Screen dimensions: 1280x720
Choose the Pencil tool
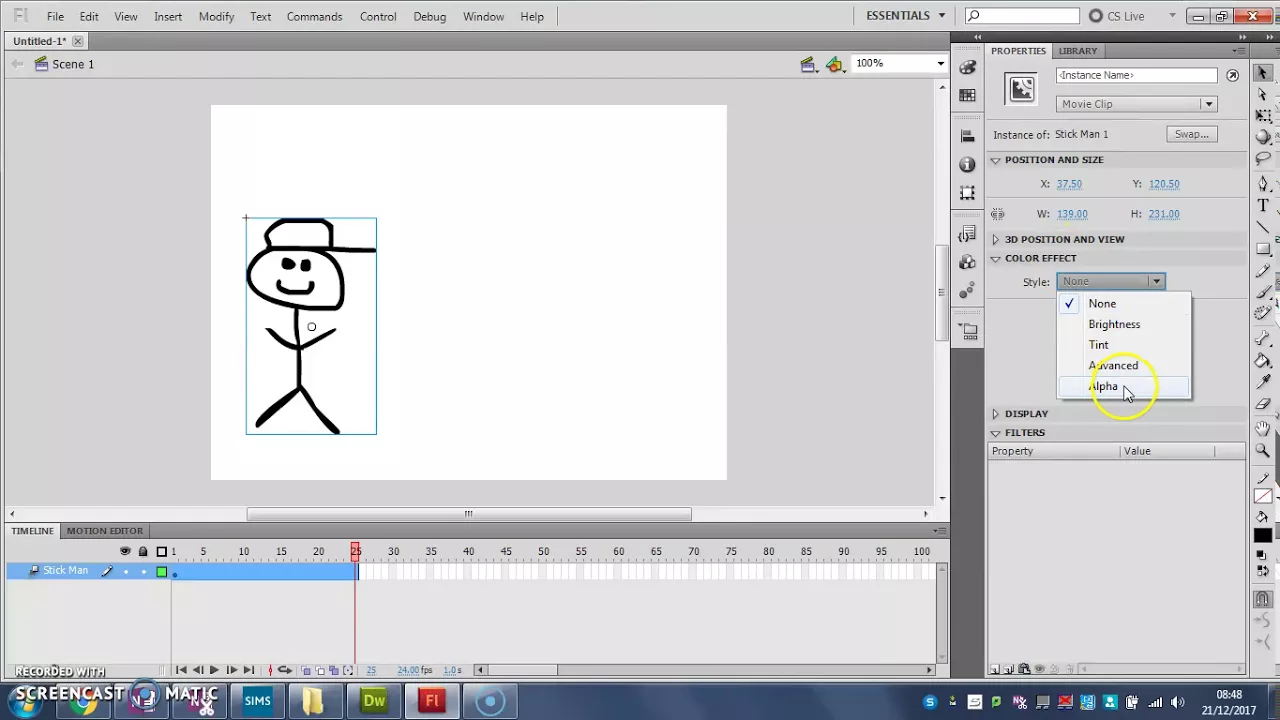point(1263,271)
